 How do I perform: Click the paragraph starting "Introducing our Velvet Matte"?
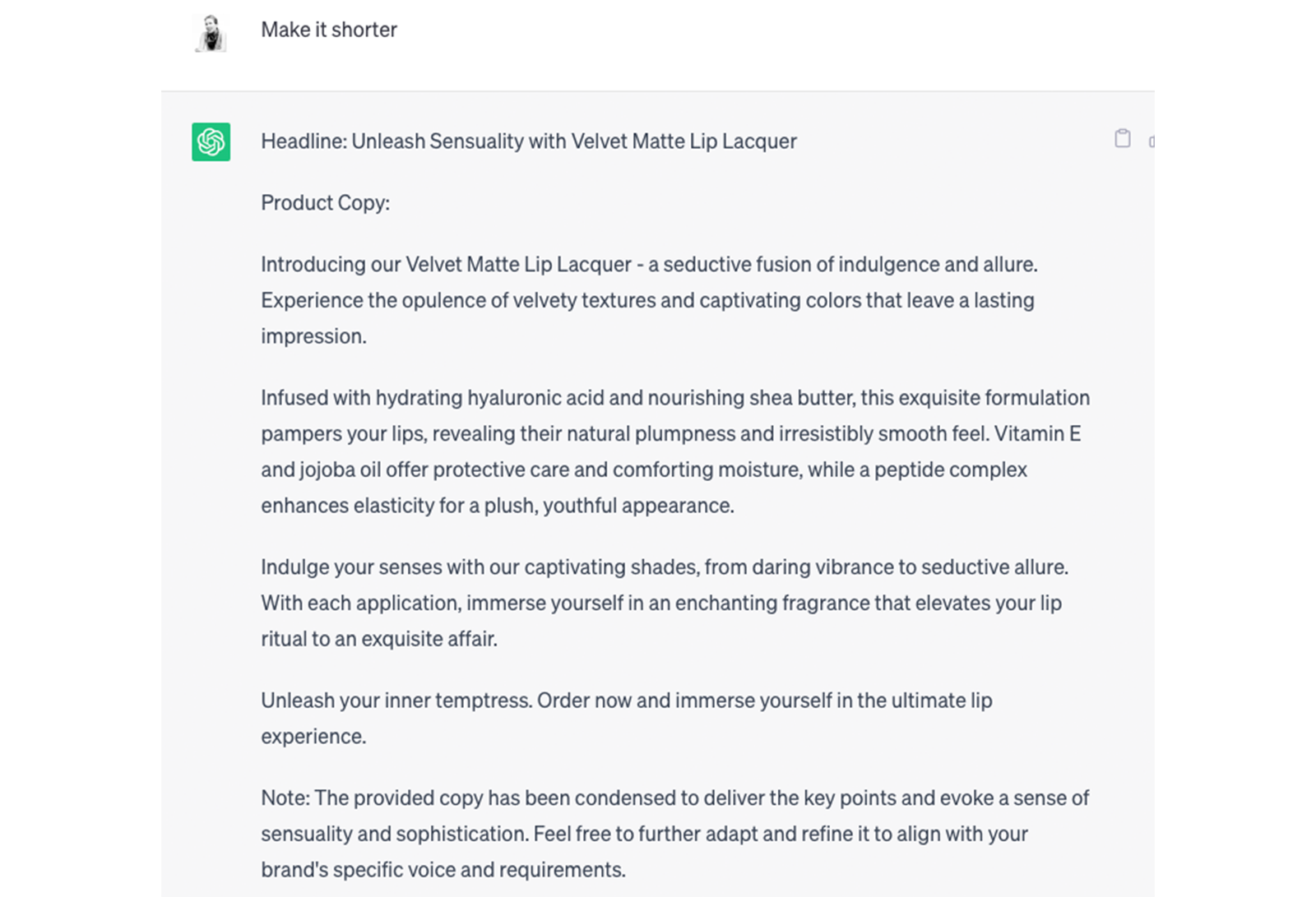point(648,300)
